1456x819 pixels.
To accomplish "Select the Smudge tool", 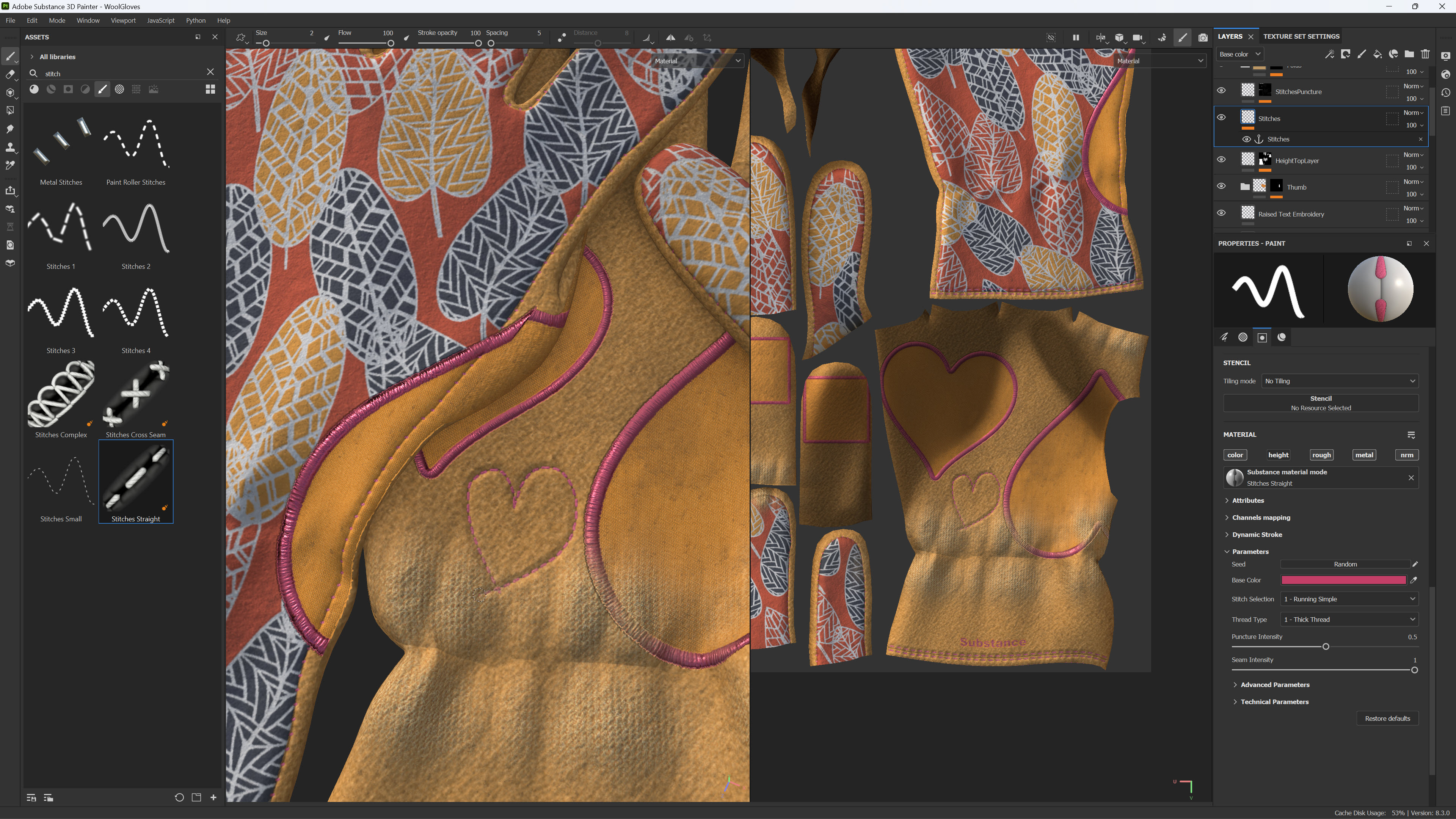I will tap(9, 129).
